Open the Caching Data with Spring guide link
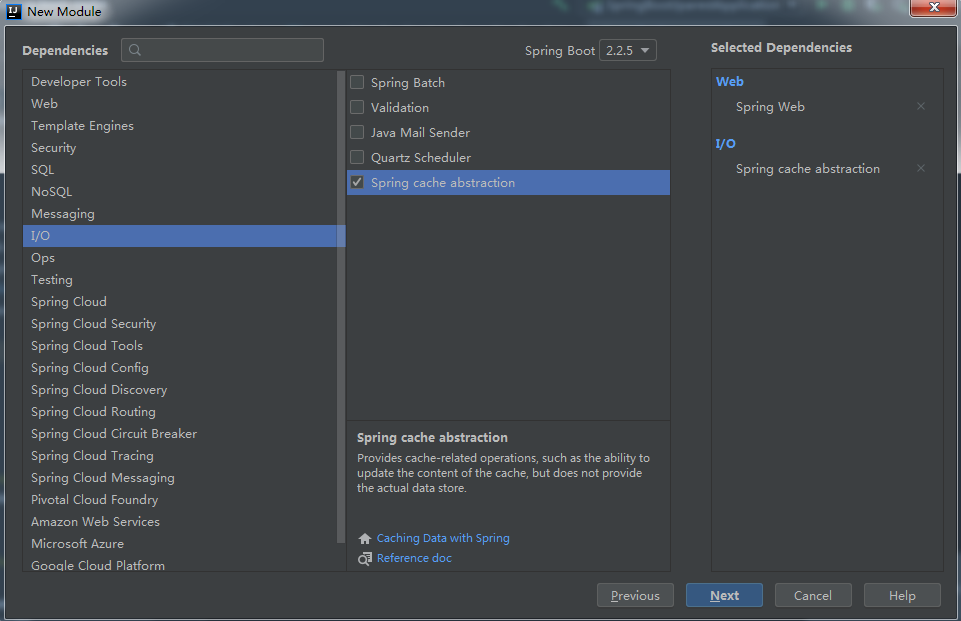 tap(443, 538)
